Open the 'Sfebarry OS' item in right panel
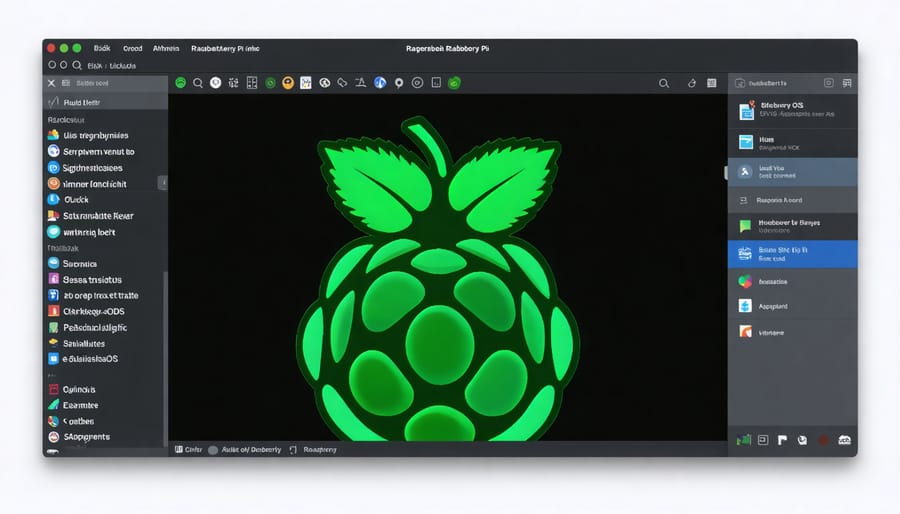Screen dimensions: 900x514 pos(793,110)
